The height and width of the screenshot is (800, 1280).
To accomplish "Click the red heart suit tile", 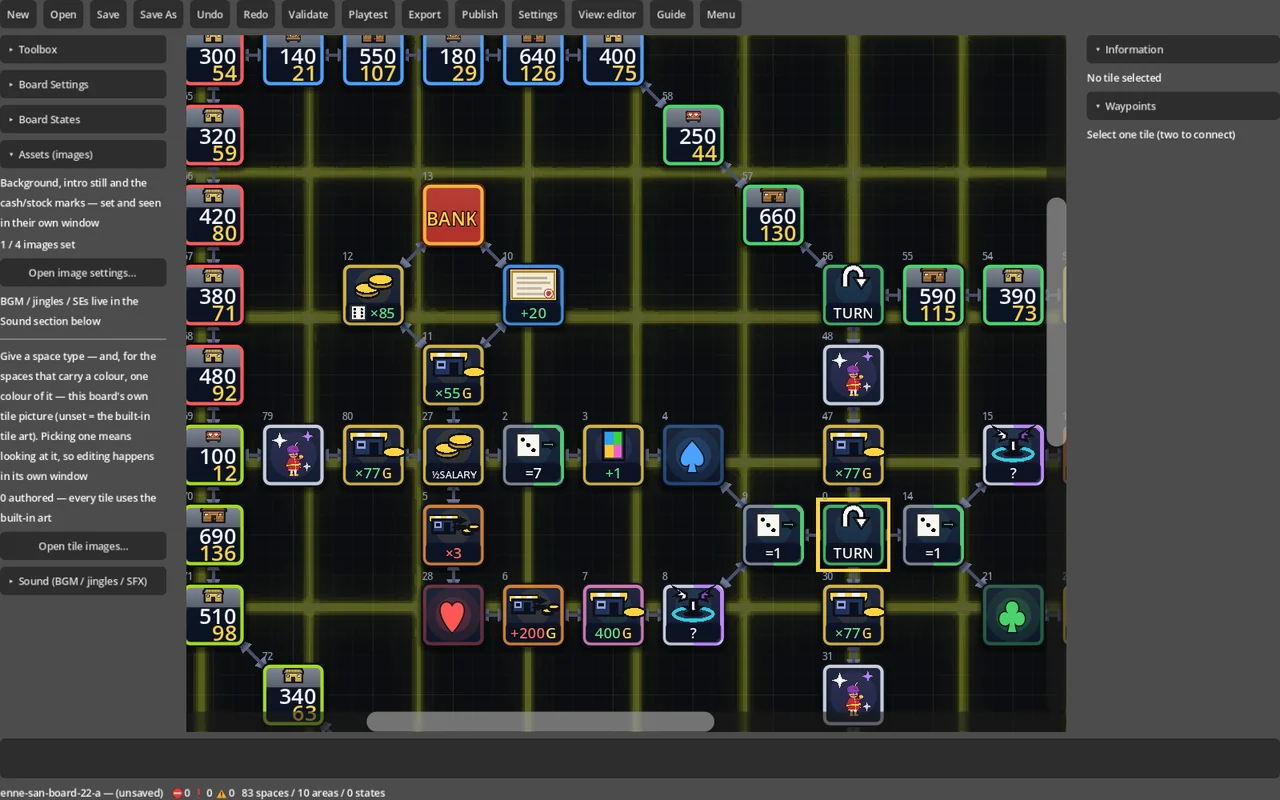I will click(453, 615).
